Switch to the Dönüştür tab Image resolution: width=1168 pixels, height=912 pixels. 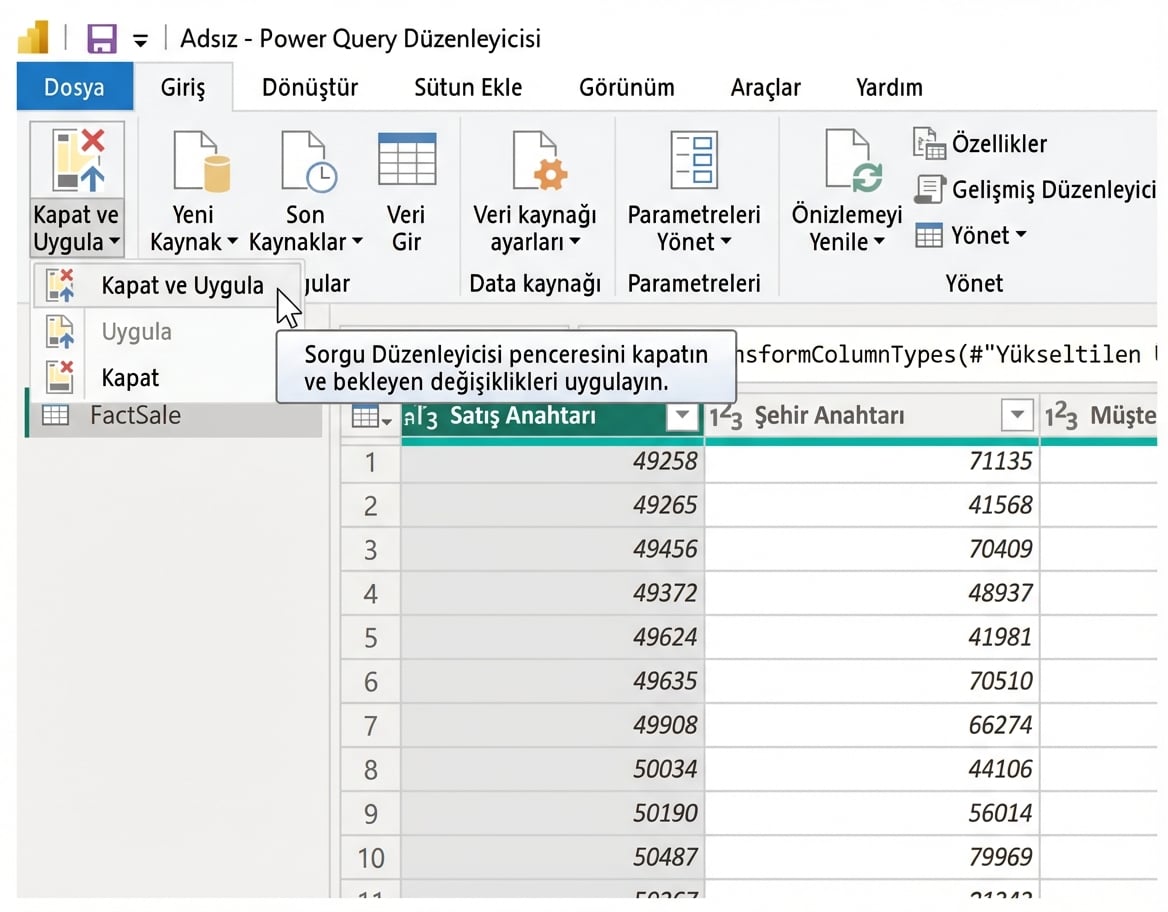click(x=310, y=87)
